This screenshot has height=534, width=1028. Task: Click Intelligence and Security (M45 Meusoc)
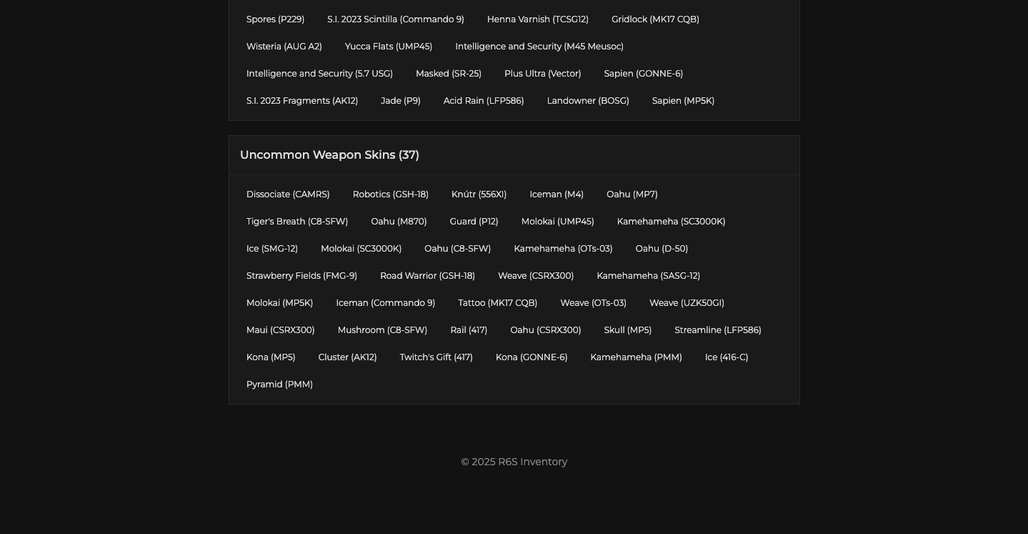pos(539,47)
